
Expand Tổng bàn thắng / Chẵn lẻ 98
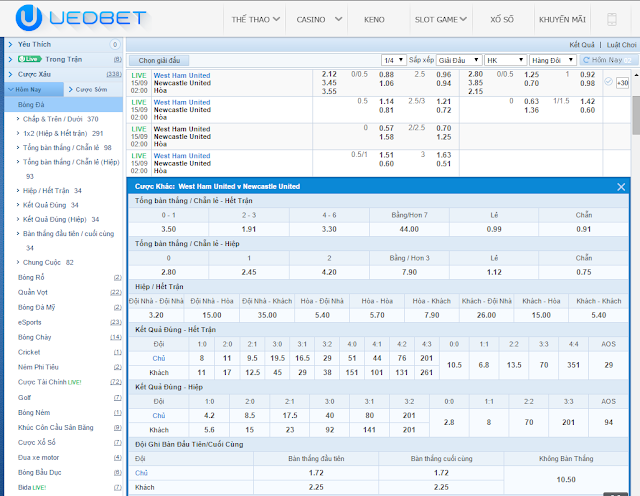point(67,148)
